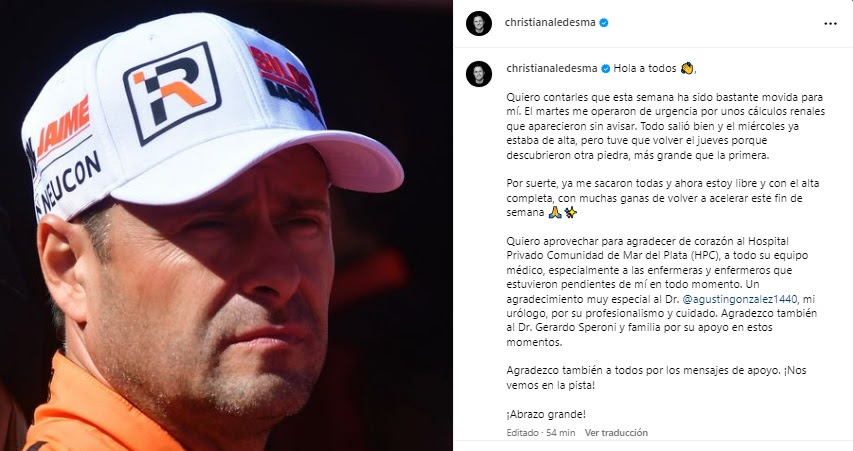This screenshot has width=853, height=451.
Task: Click the sparkle emoji after praying hands
Action: tap(570, 213)
